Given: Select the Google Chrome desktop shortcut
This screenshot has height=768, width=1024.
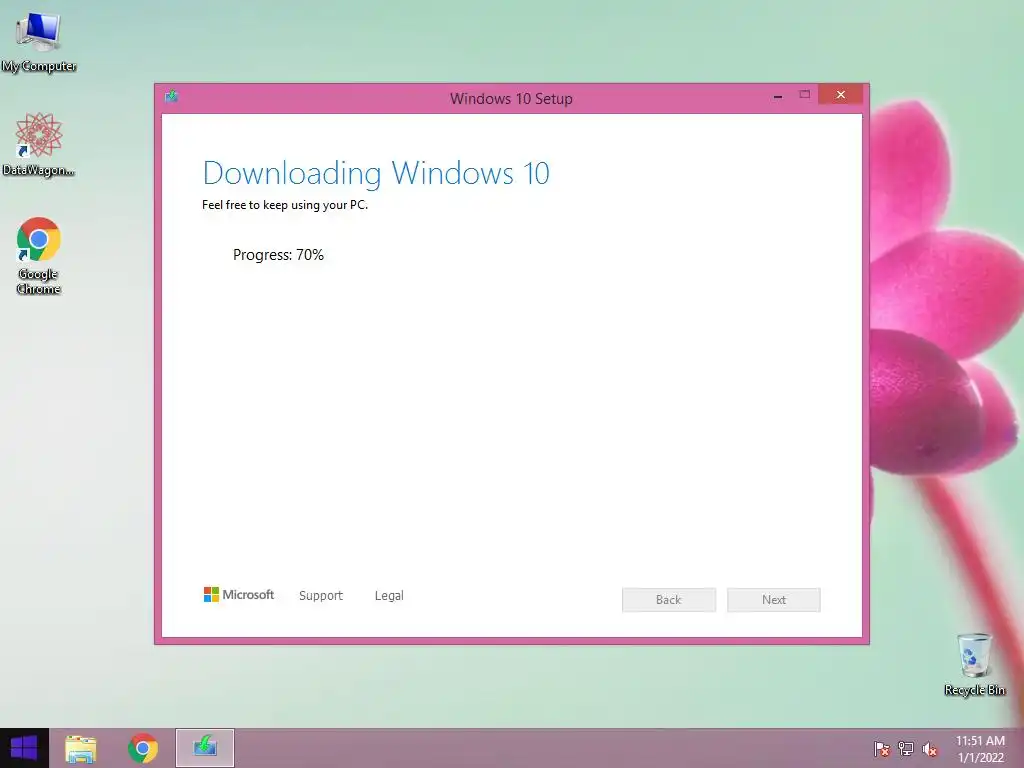Looking at the screenshot, I should click(39, 255).
